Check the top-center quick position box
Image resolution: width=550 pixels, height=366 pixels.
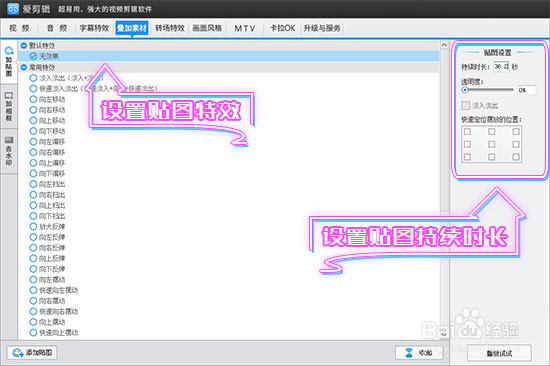point(492,132)
